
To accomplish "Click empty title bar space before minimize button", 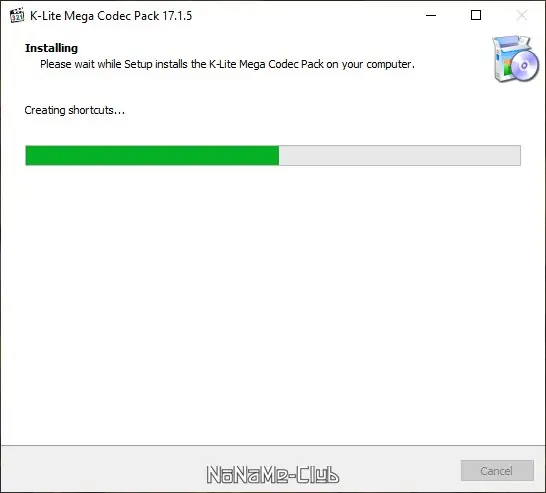I will click(306, 15).
